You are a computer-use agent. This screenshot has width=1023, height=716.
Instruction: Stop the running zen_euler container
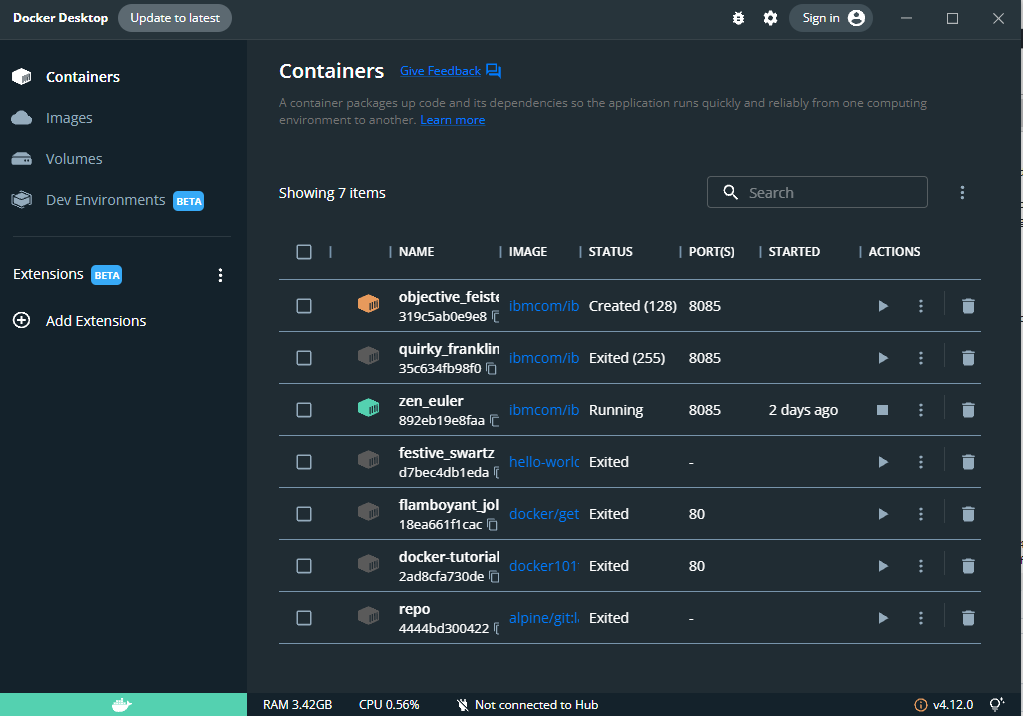(883, 409)
